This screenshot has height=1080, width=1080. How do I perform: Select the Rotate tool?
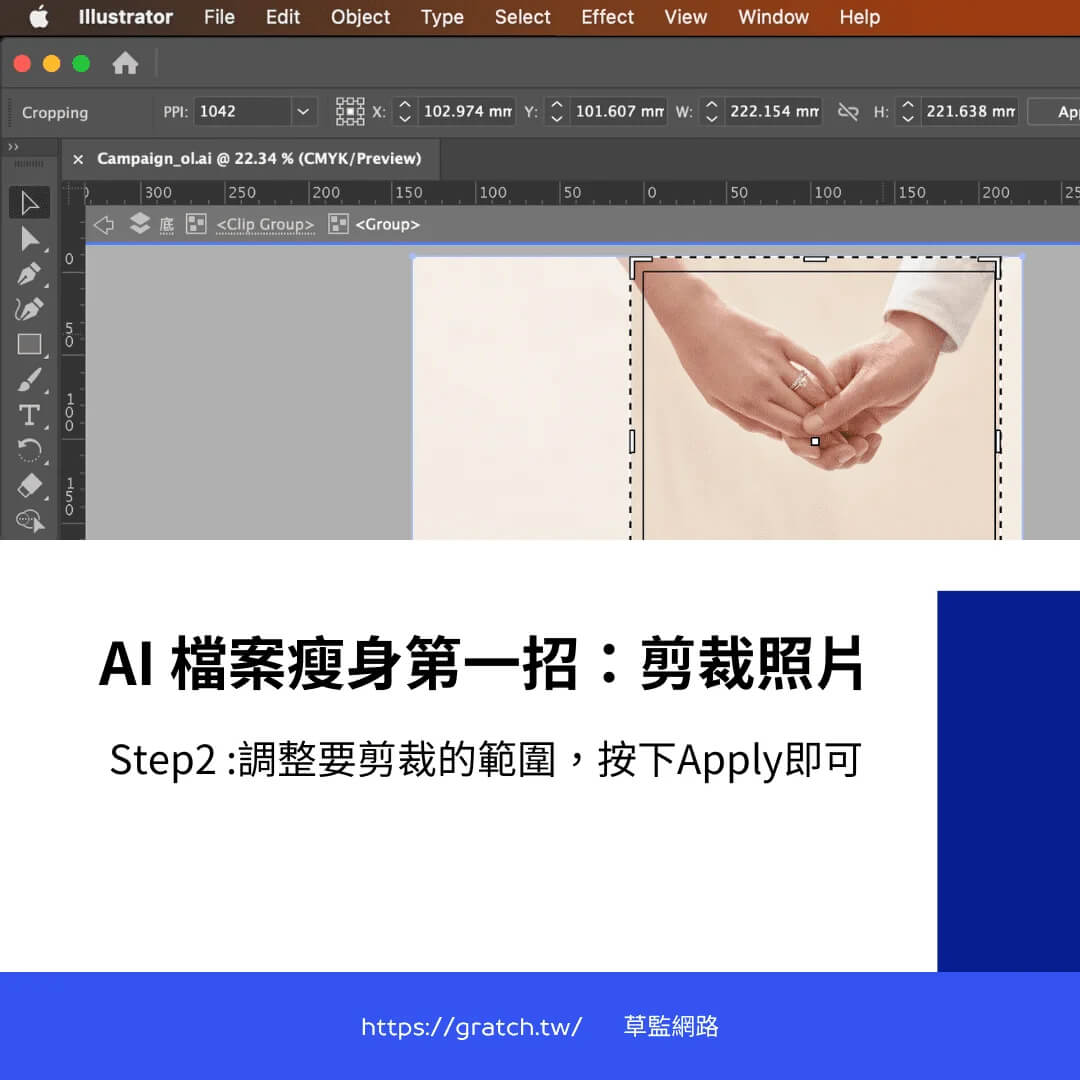[x=30, y=450]
